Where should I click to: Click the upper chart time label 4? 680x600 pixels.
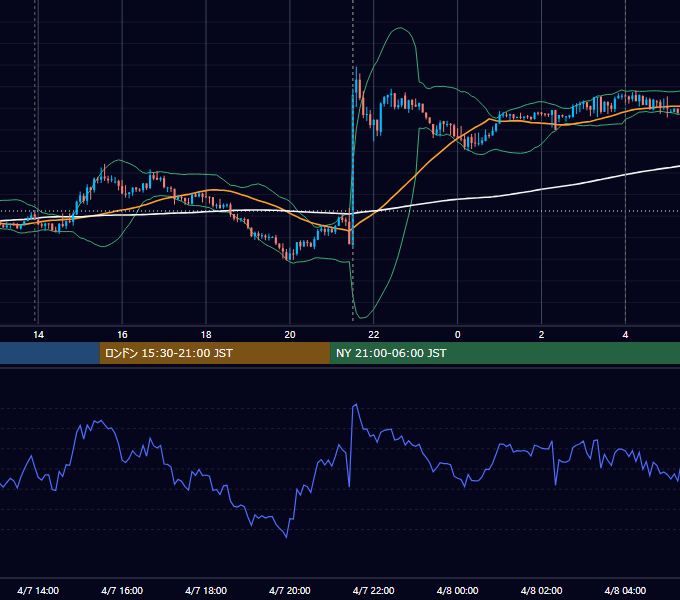click(x=625, y=335)
